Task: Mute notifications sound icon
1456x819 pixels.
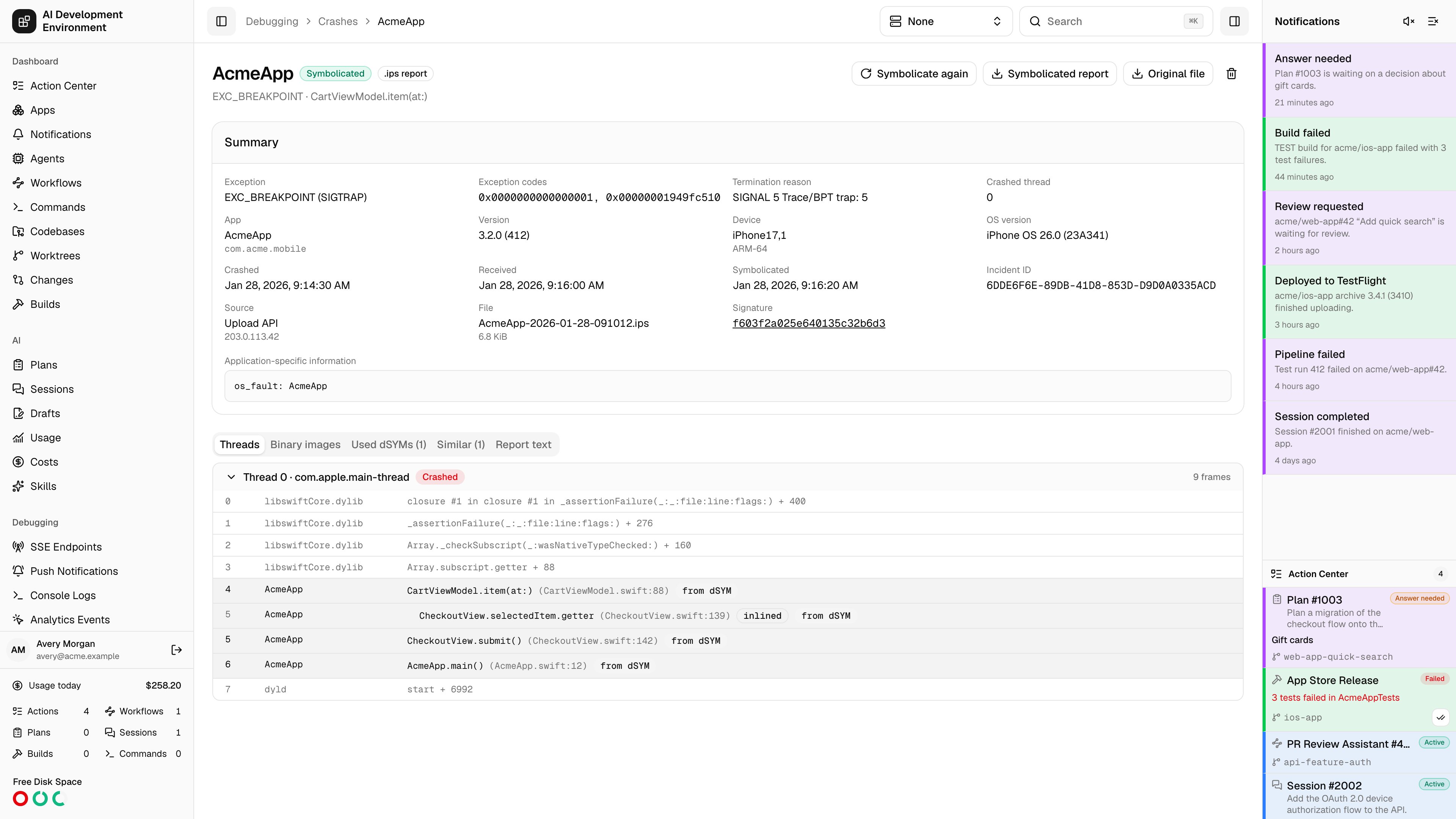Action: point(1409,22)
